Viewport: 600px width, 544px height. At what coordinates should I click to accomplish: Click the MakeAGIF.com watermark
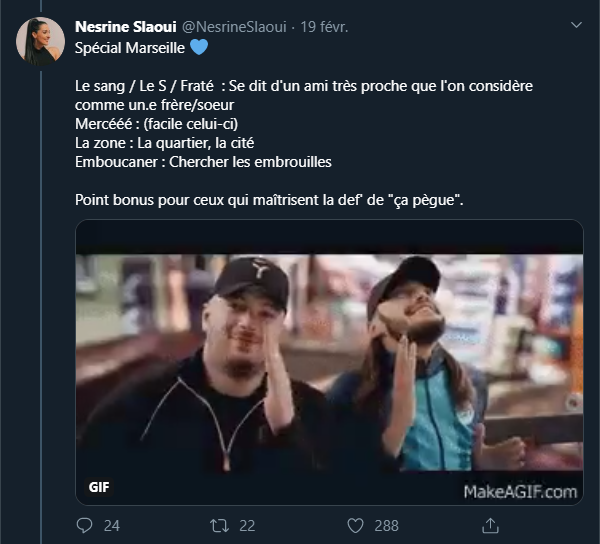coord(520,491)
